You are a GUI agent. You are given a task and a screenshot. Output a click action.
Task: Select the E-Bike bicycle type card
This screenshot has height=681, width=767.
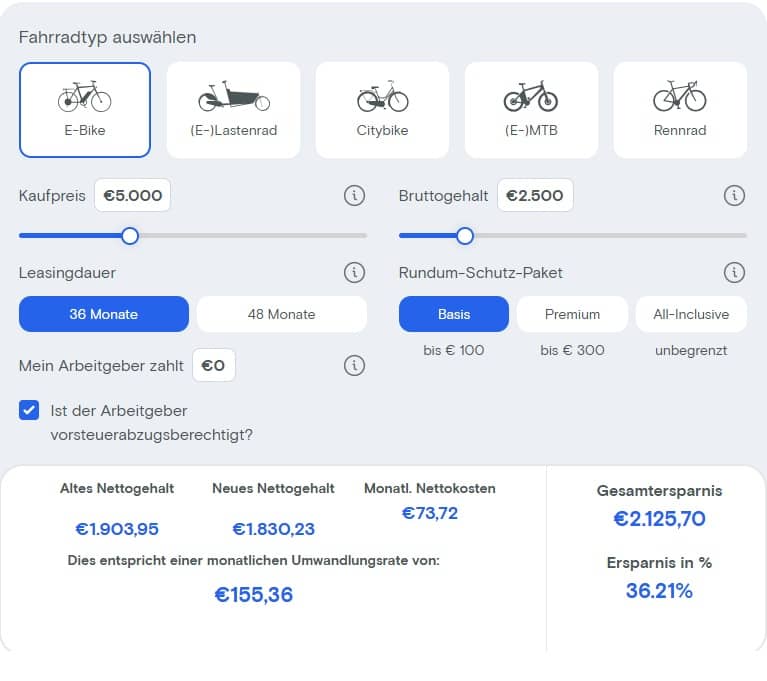pos(85,110)
